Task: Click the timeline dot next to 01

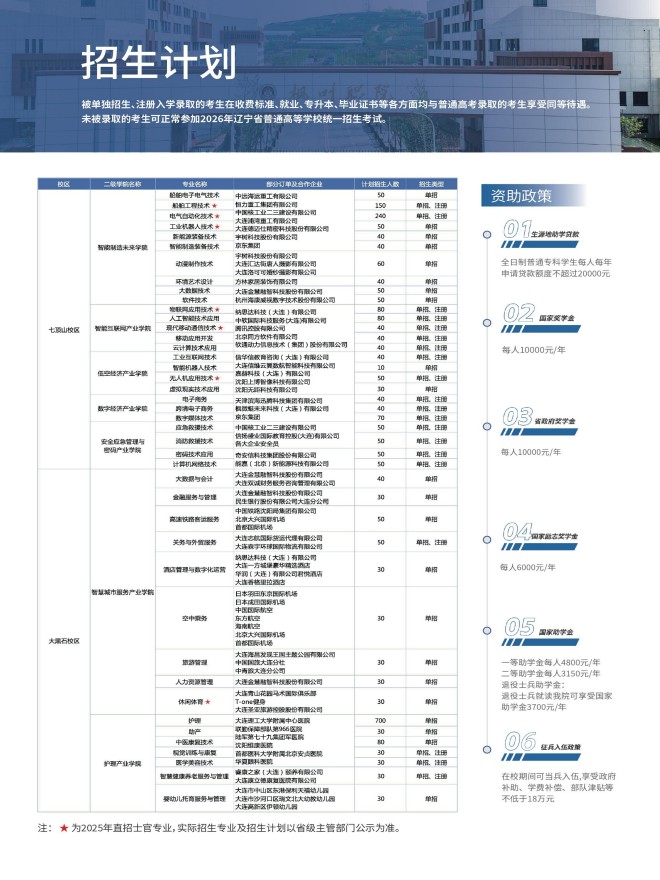Action: pos(487,236)
